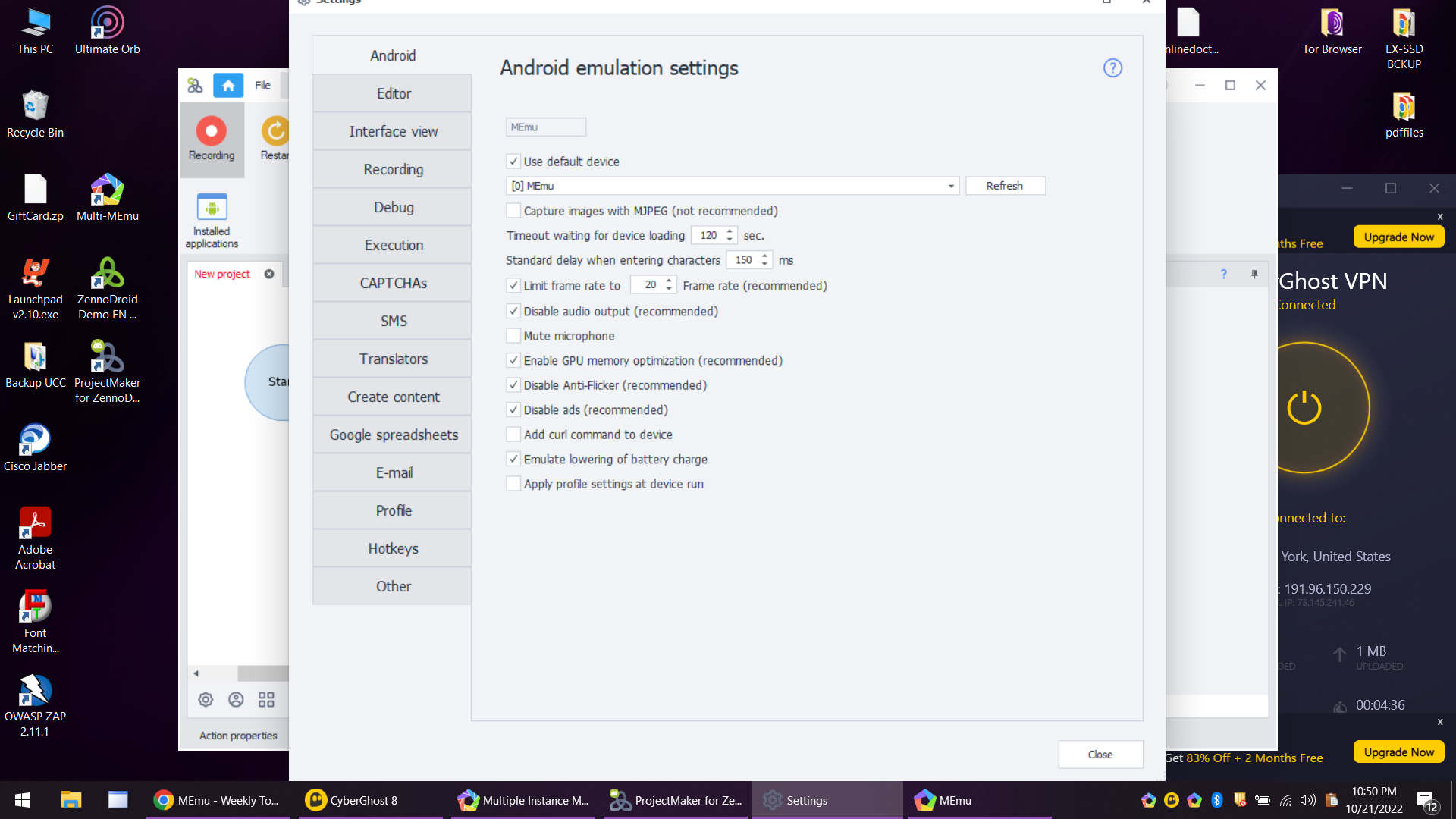Click the Close button in Settings
This screenshot has width=1456, height=819.
[1100, 755]
